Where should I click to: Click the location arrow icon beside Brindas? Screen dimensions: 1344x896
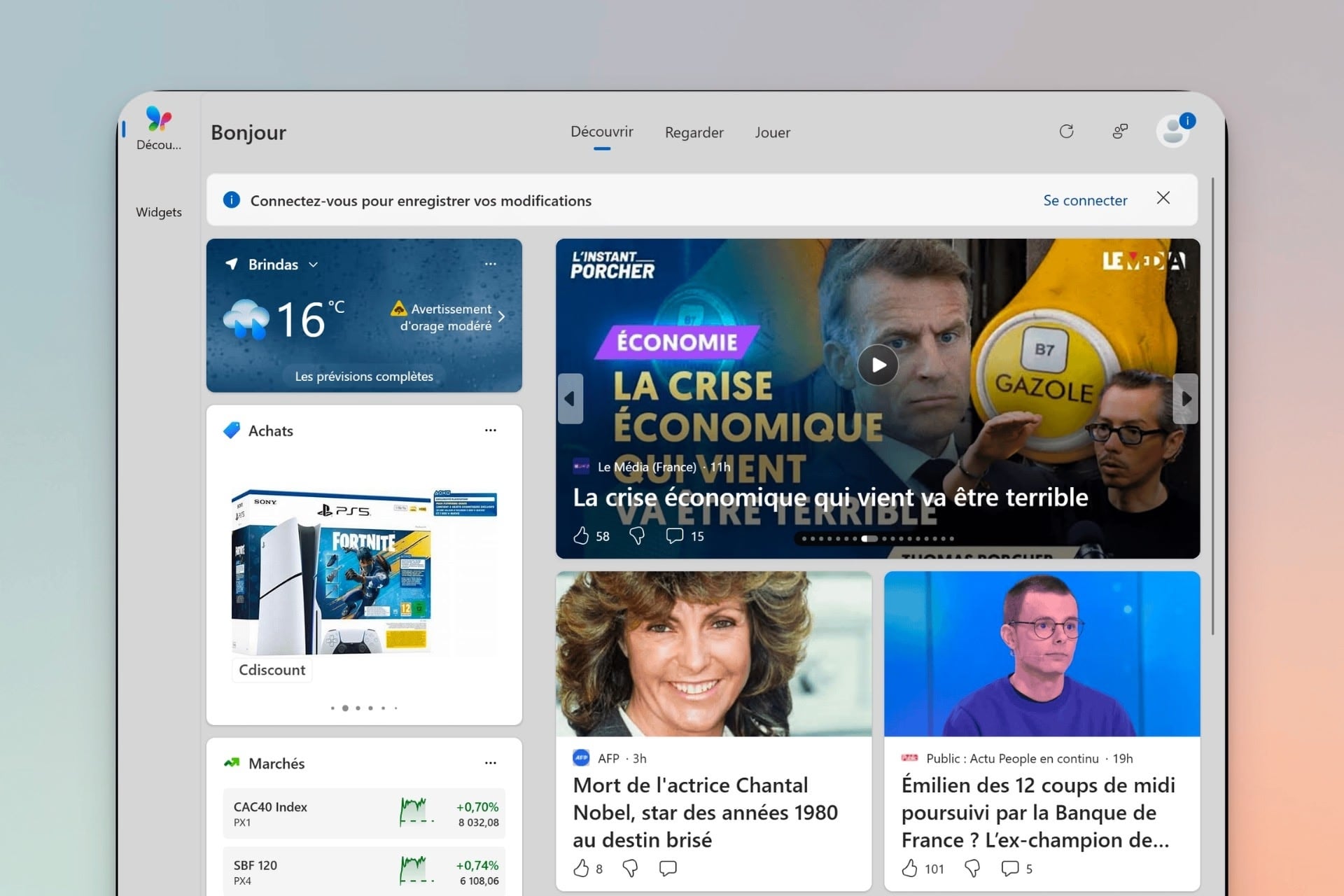coord(232,264)
